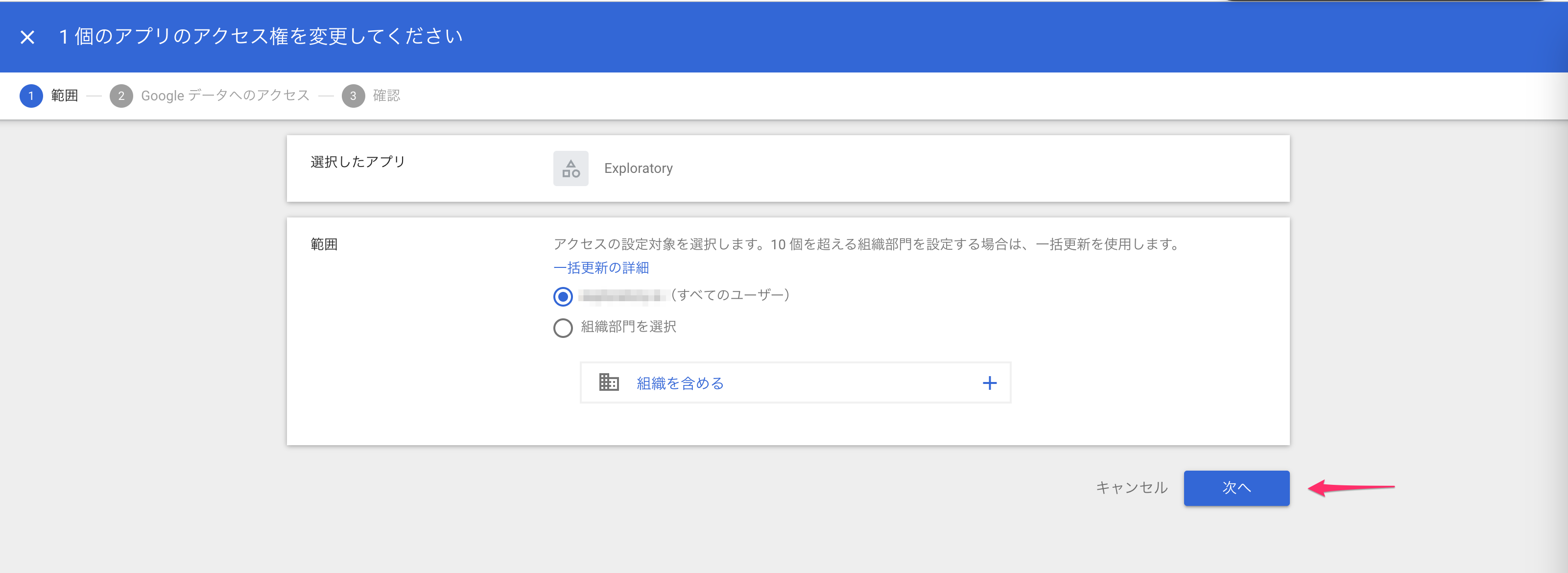Click the 組織部門を選択 label text
The image size is (1568, 573).
(628, 327)
